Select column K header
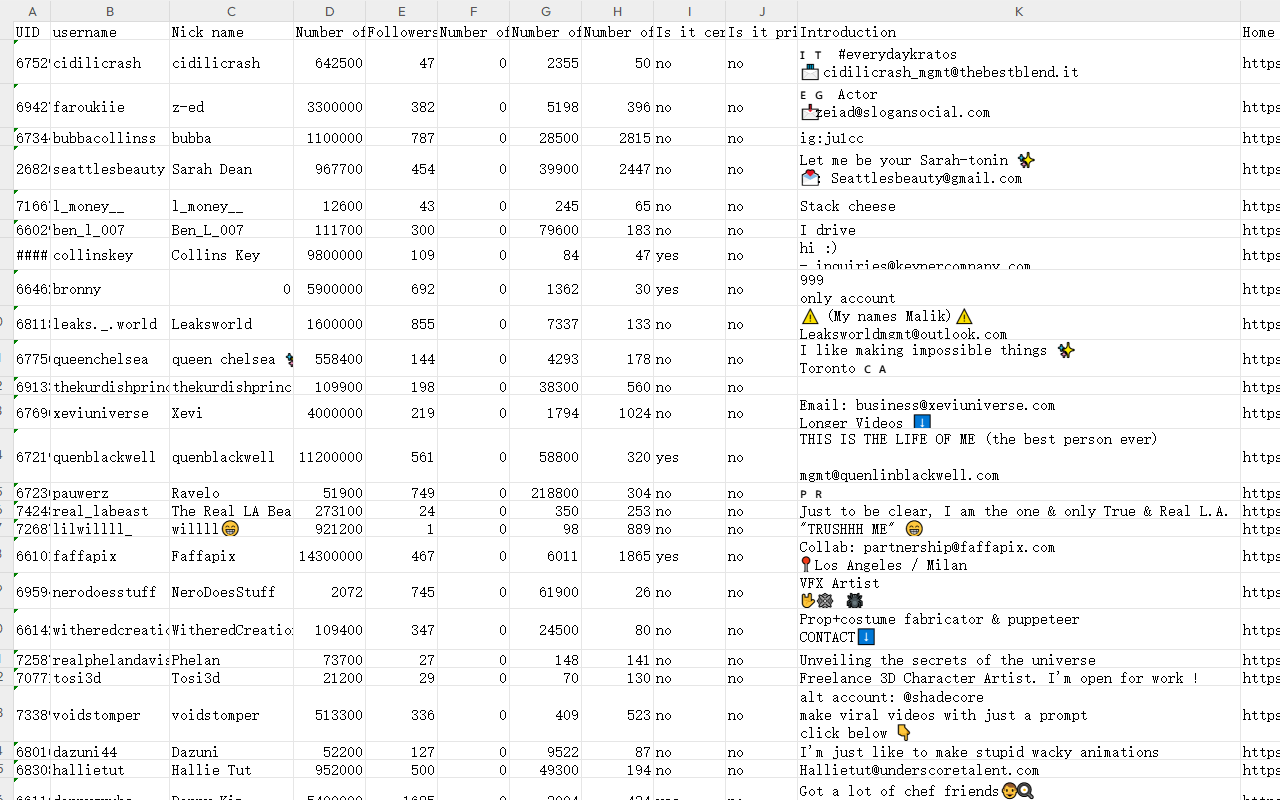 click(x=1018, y=11)
